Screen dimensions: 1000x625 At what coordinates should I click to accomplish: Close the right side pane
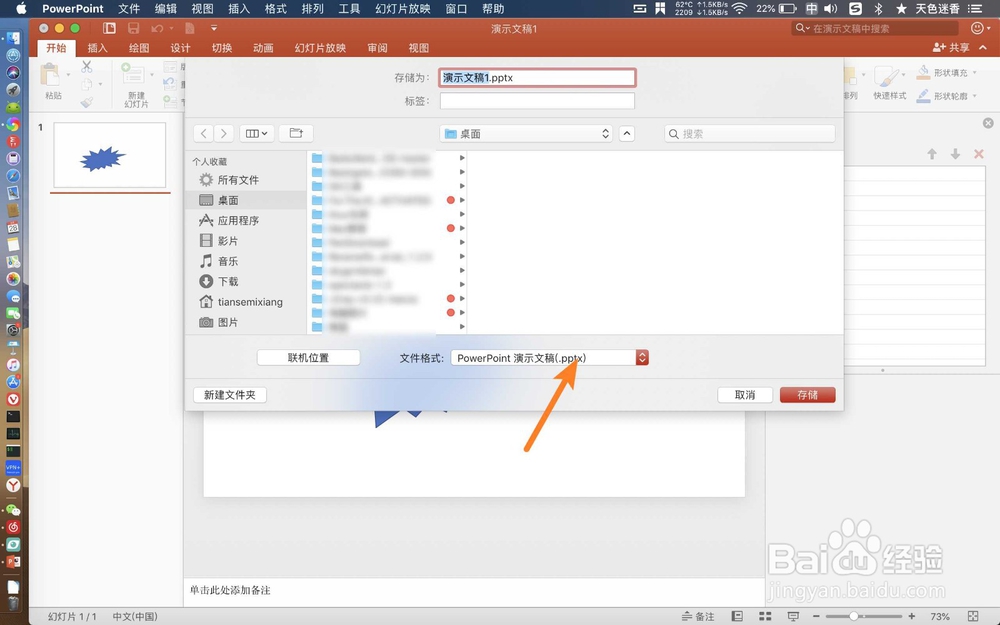tap(988, 123)
